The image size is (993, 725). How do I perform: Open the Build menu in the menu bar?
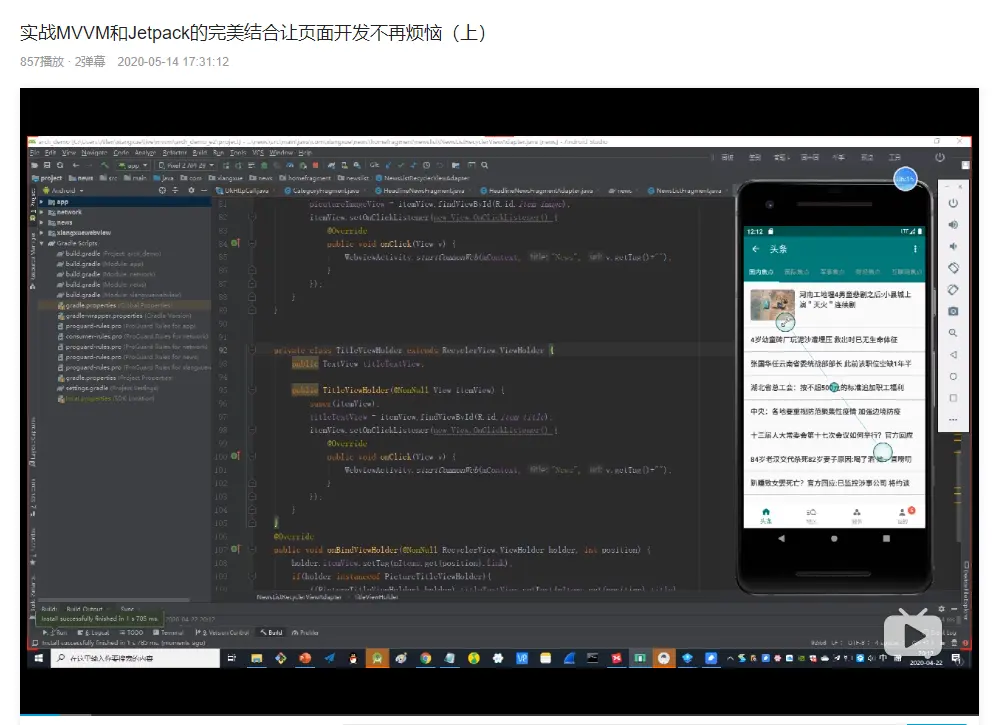point(199,153)
